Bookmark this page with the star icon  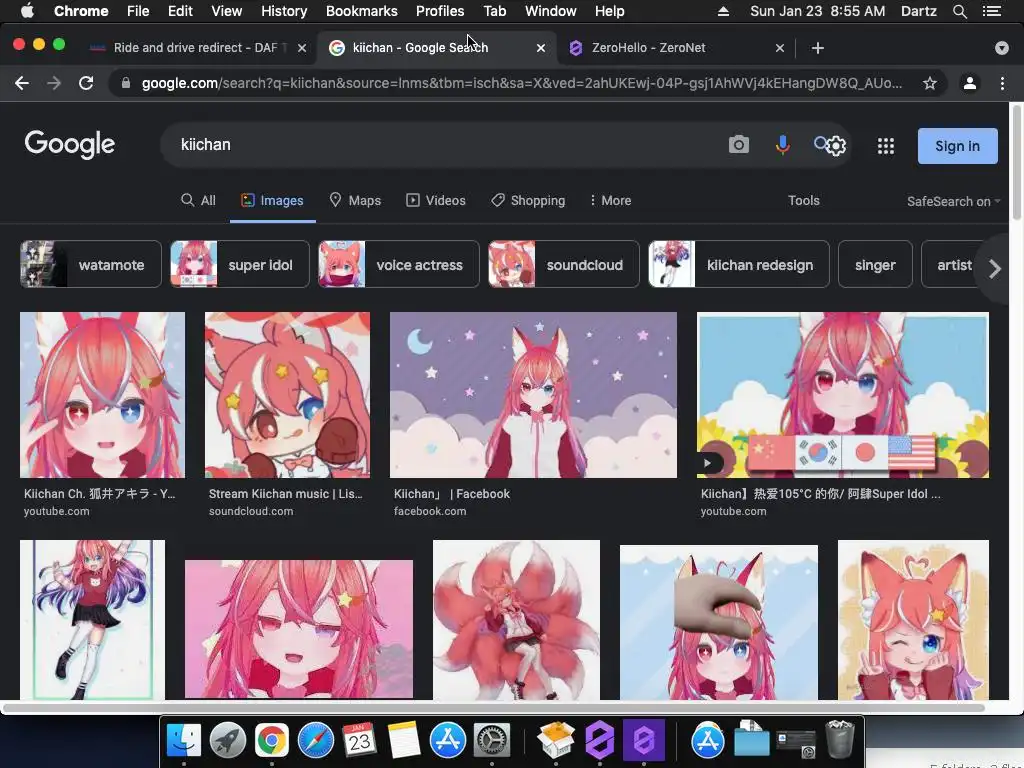pyautogui.click(x=929, y=83)
